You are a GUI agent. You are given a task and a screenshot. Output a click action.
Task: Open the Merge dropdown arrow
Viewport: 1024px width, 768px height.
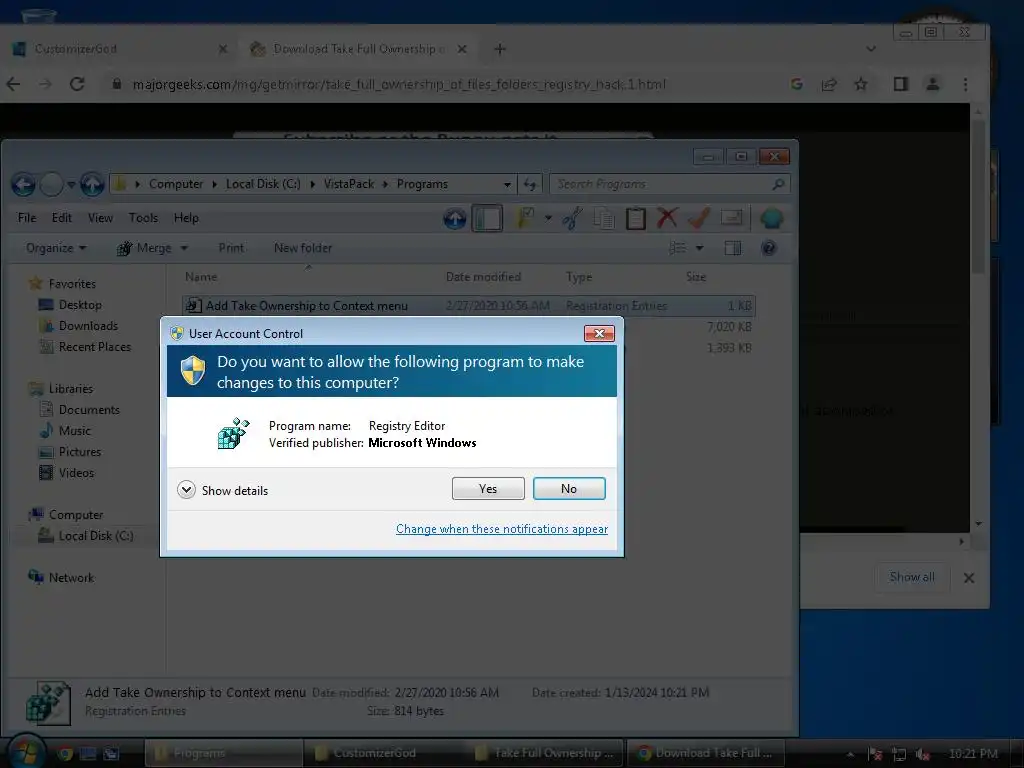[184, 248]
